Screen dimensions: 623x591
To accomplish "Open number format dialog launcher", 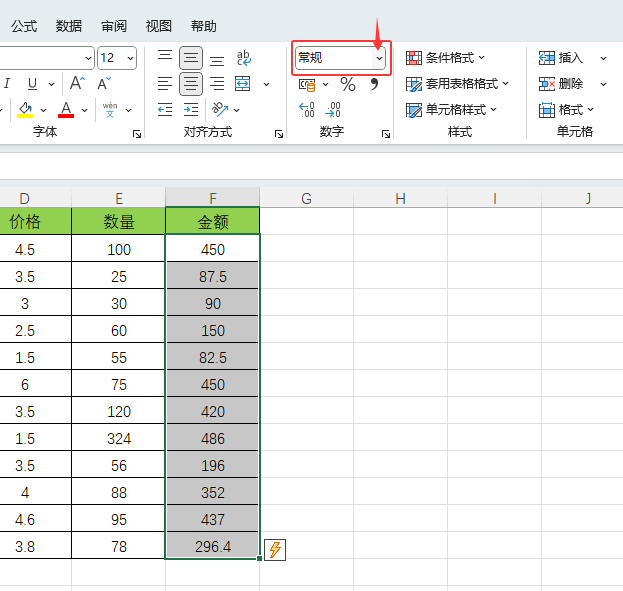I will pyautogui.click(x=386, y=134).
